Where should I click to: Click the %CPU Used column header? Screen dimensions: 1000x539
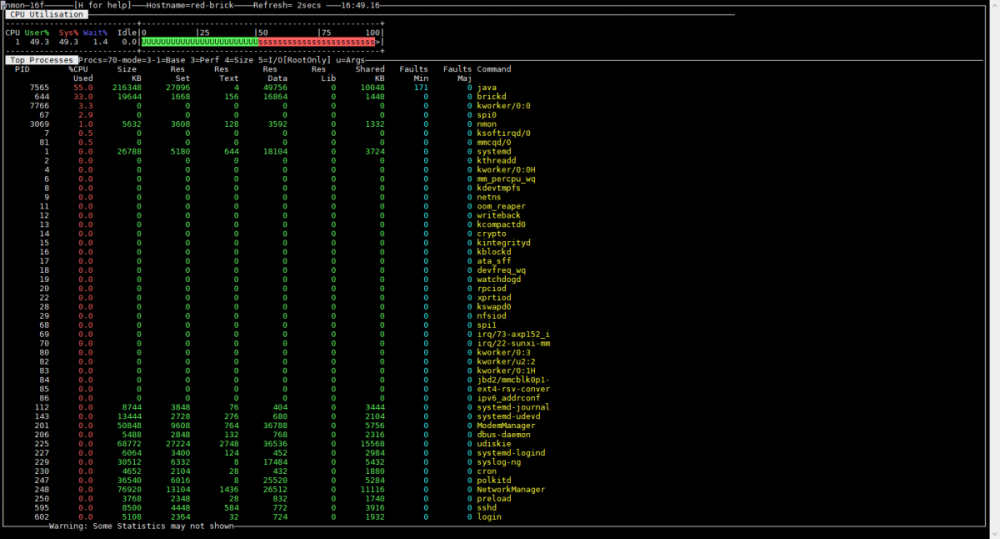click(83, 73)
